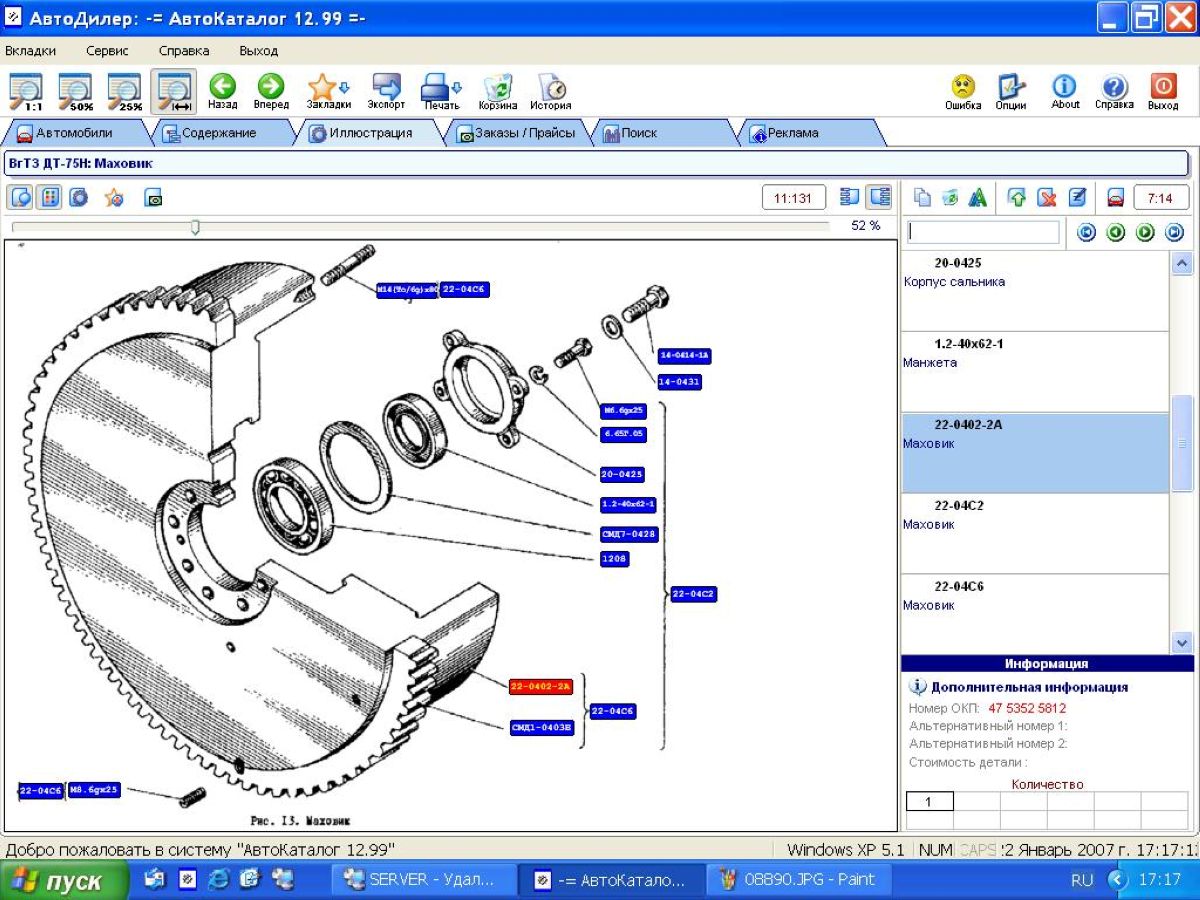Go back with the Назад arrow
The image size is (1200, 900).
[222, 90]
